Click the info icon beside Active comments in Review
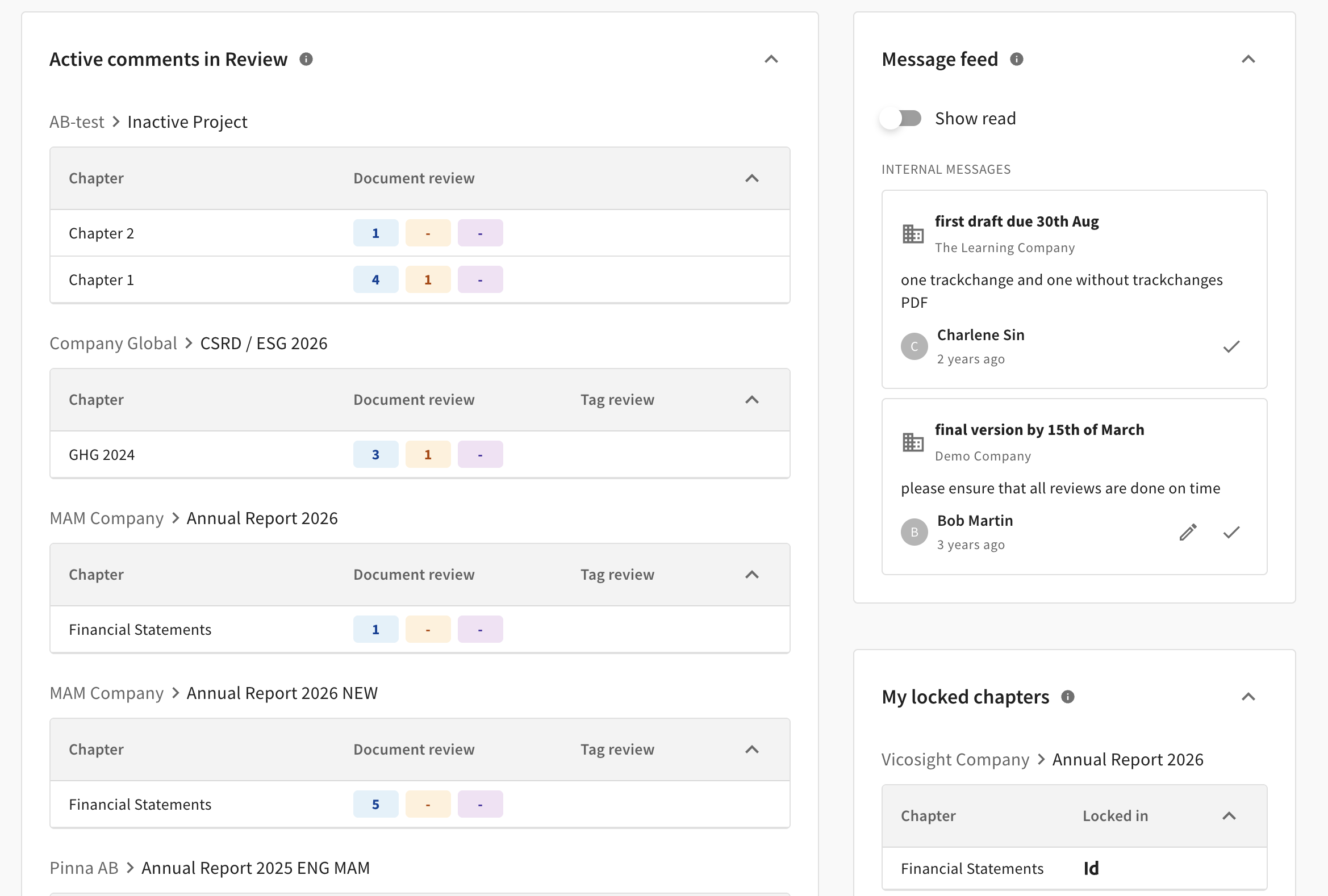 (306, 60)
